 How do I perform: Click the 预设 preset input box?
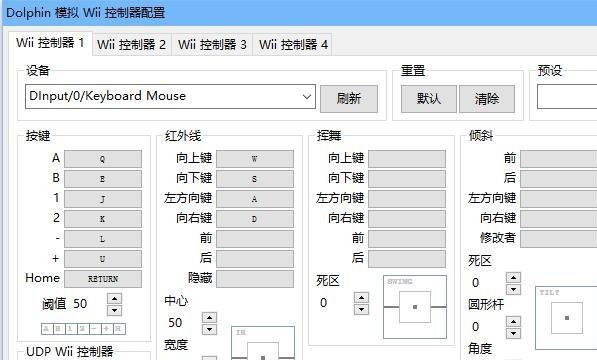click(567, 97)
